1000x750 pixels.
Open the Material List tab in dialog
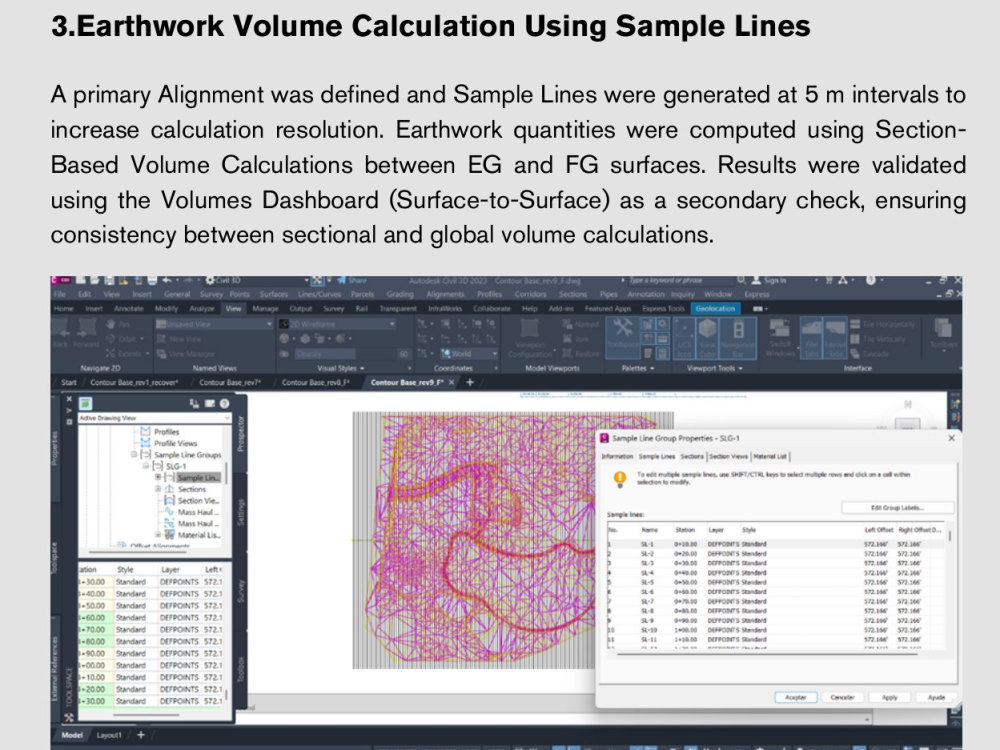point(770,457)
